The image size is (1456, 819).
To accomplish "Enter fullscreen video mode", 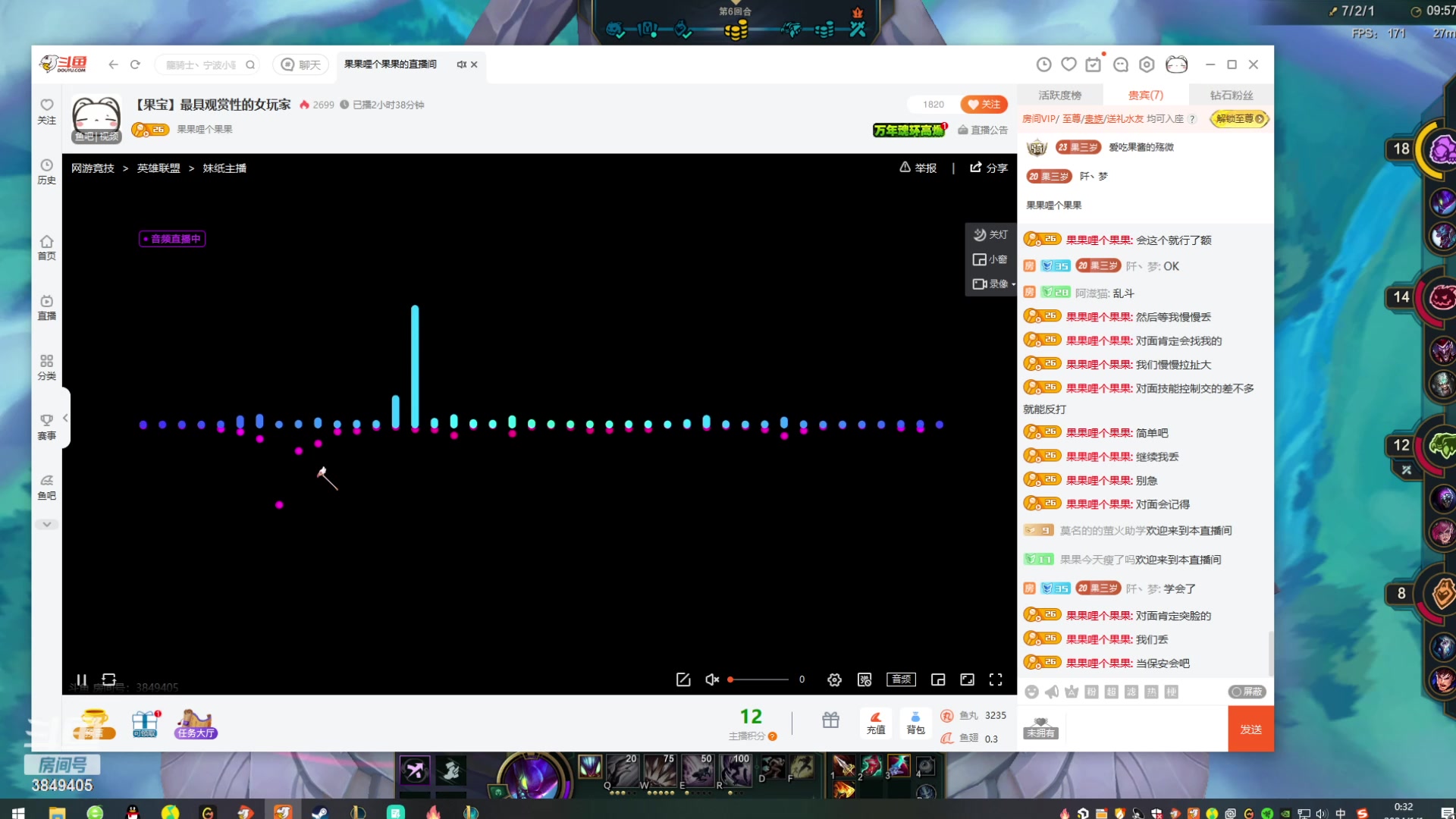I will (x=996, y=679).
